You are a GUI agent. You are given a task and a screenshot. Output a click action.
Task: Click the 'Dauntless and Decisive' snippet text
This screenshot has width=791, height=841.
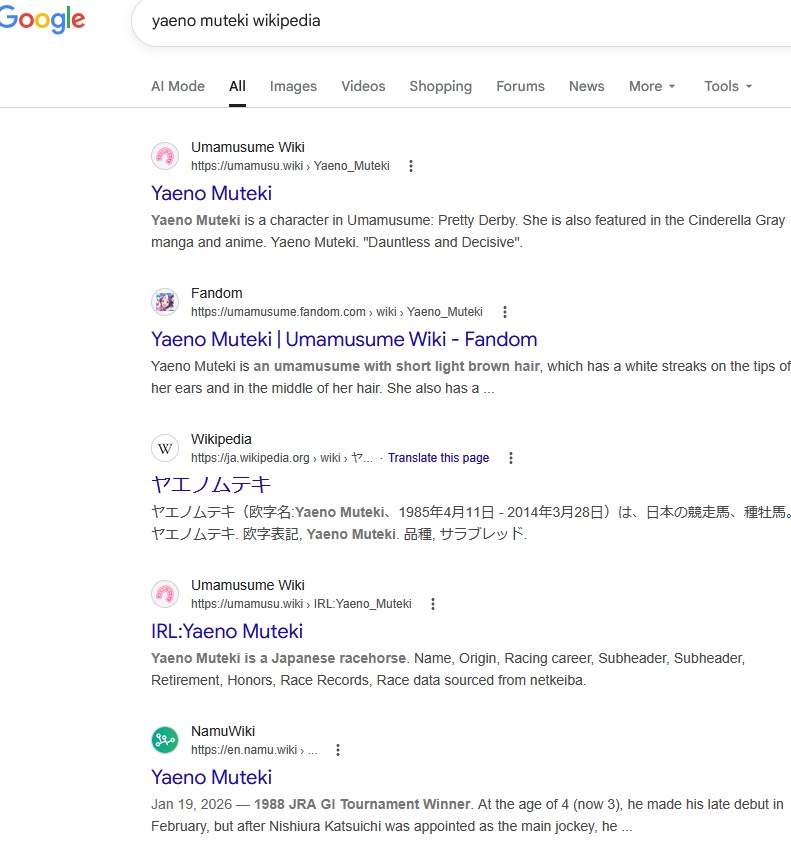[442, 242]
